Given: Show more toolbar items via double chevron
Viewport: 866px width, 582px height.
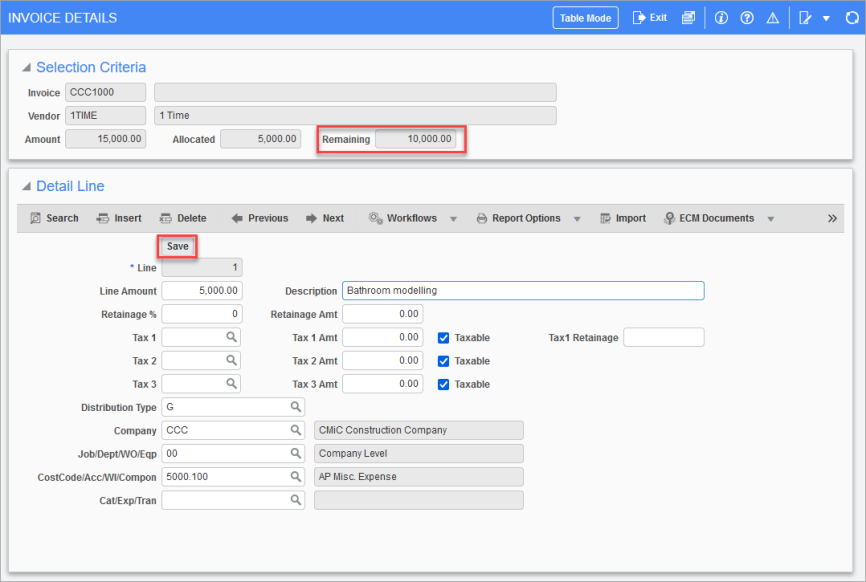Looking at the screenshot, I should click(x=832, y=218).
